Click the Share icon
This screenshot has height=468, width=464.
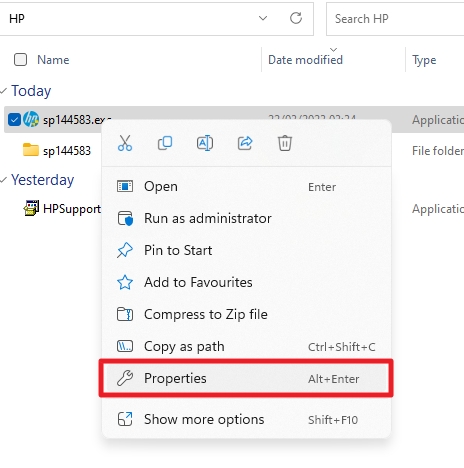[x=245, y=143]
